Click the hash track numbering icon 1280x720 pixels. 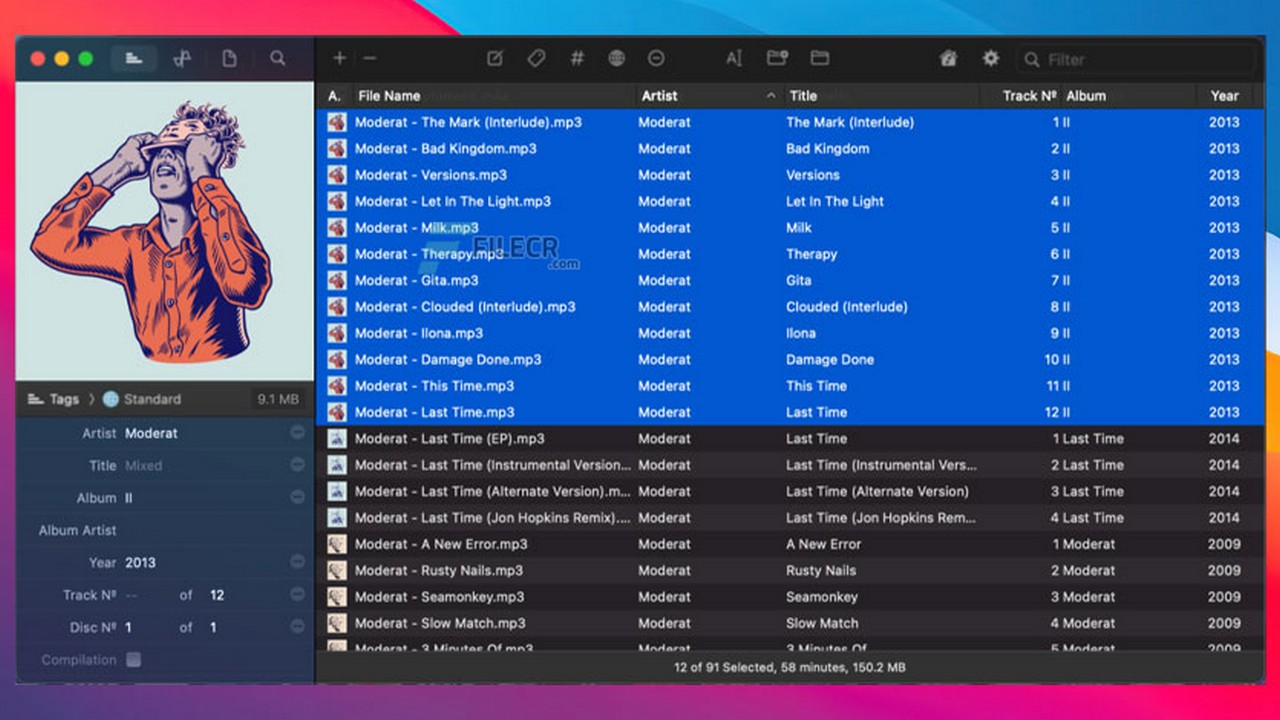click(x=577, y=59)
